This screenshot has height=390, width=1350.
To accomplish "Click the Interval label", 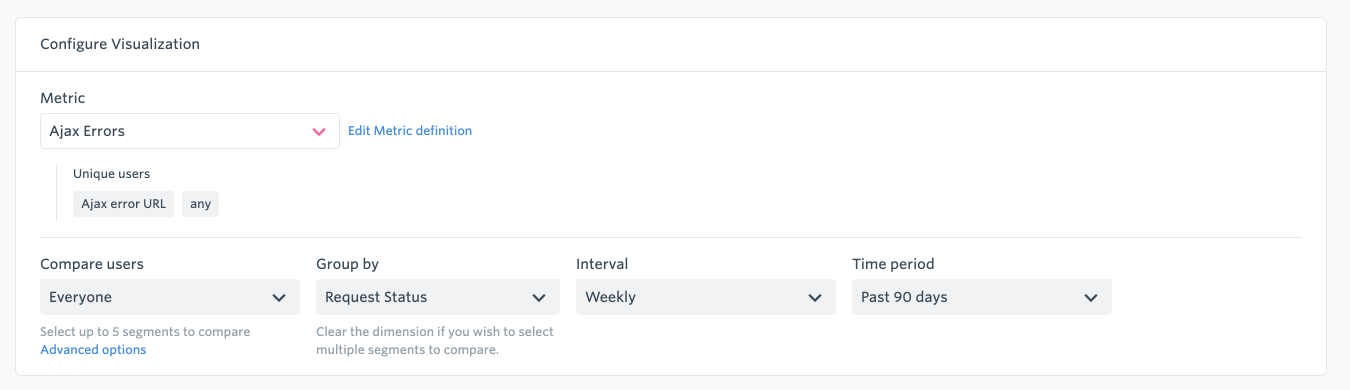I will click(x=602, y=264).
